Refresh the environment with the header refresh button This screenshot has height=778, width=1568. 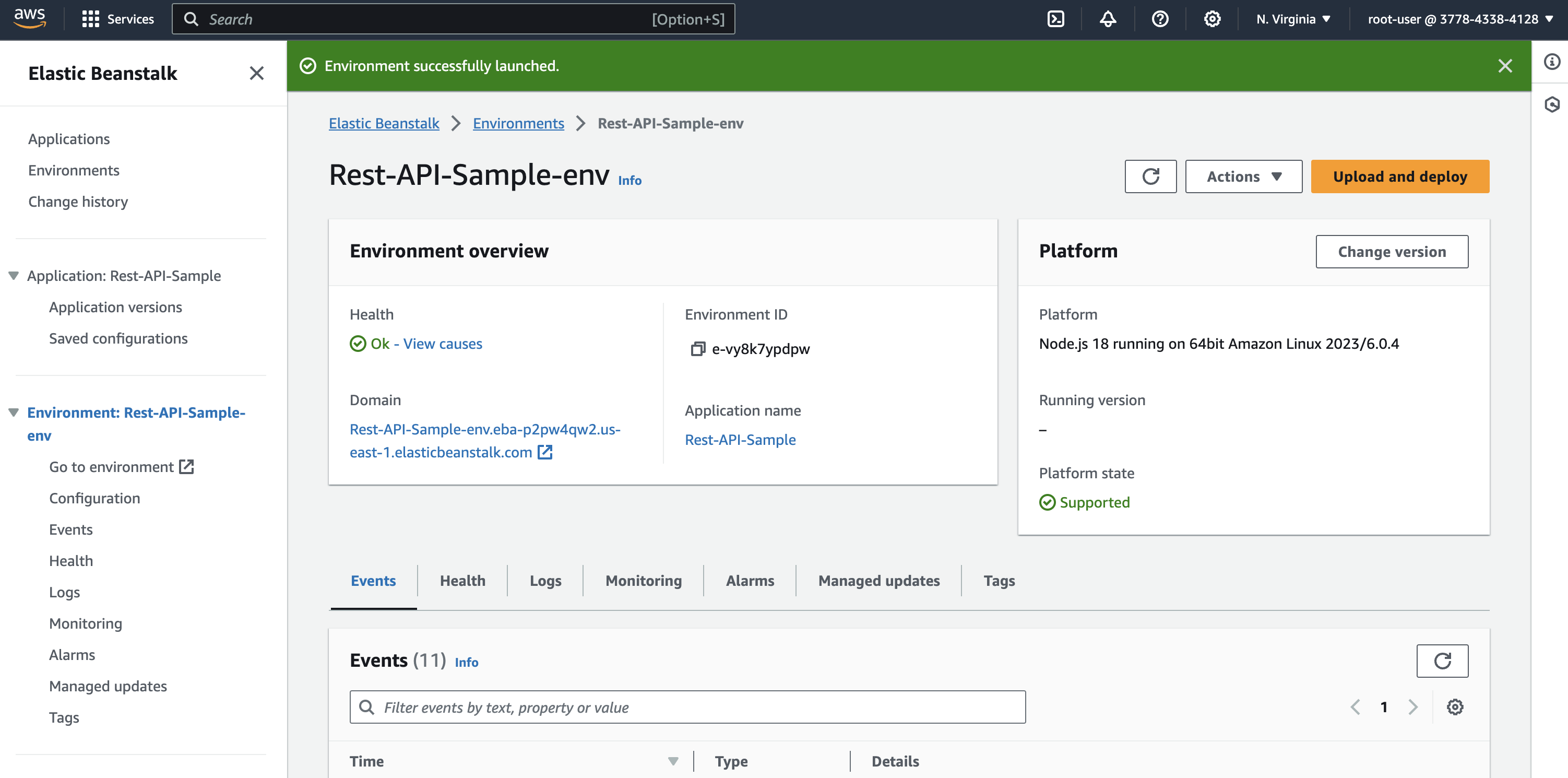[x=1150, y=176]
